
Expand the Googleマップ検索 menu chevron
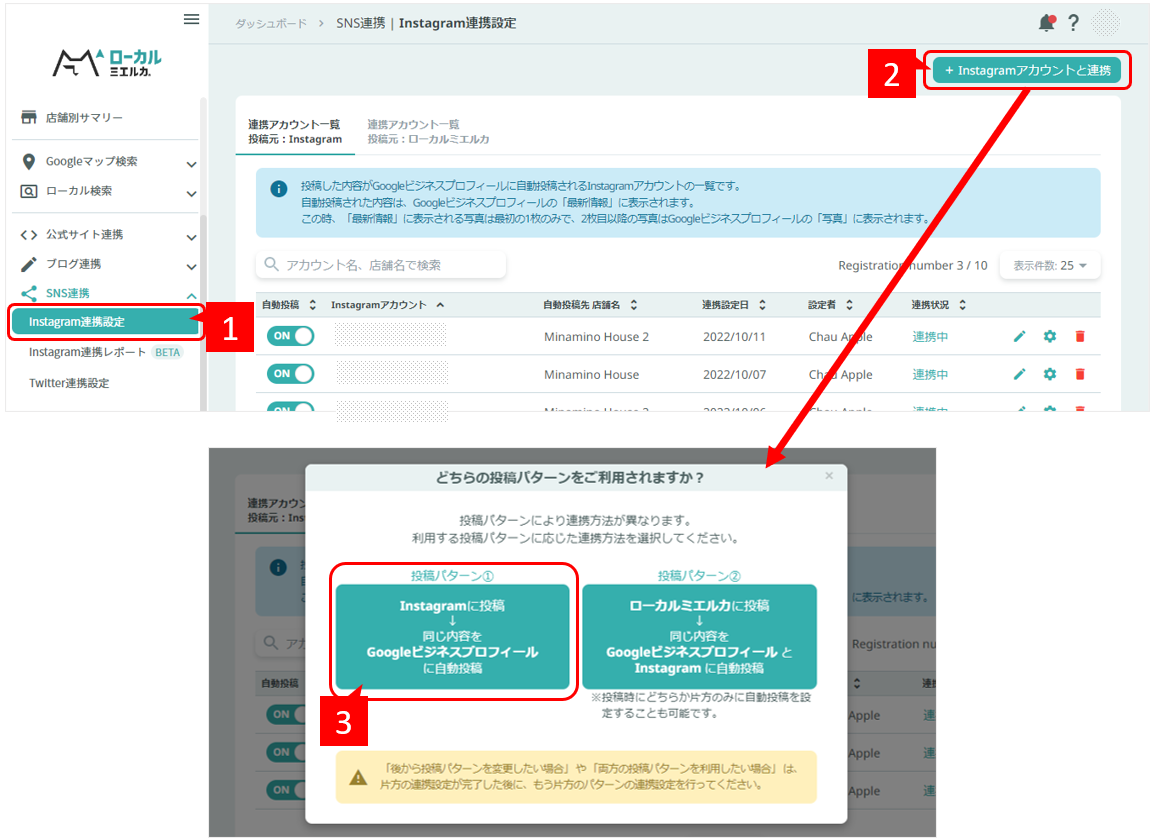click(192, 164)
